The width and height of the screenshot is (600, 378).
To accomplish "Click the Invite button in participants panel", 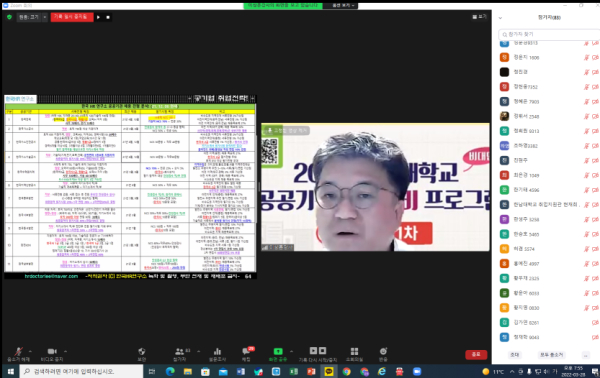I will (515, 355).
